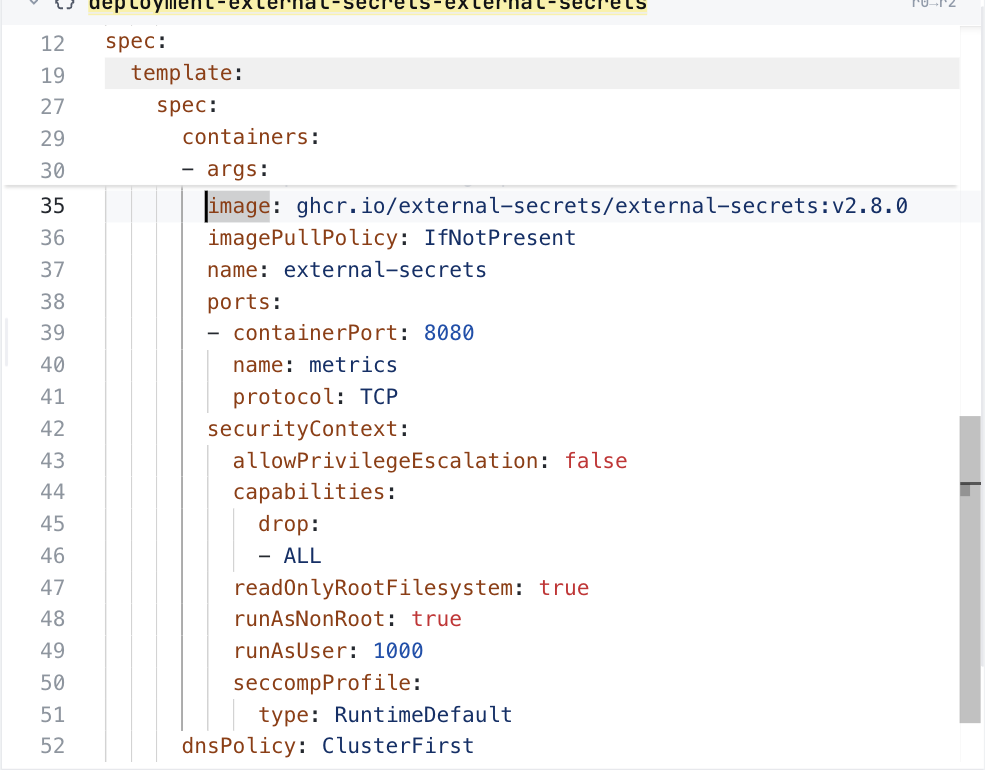Click the 'protocol' key
985x770 pixels.
(283, 397)
